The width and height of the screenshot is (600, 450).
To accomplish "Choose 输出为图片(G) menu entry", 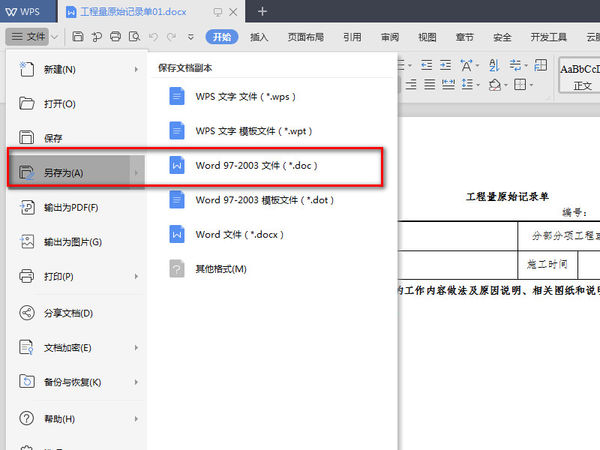I will click(x=77, y=242).
